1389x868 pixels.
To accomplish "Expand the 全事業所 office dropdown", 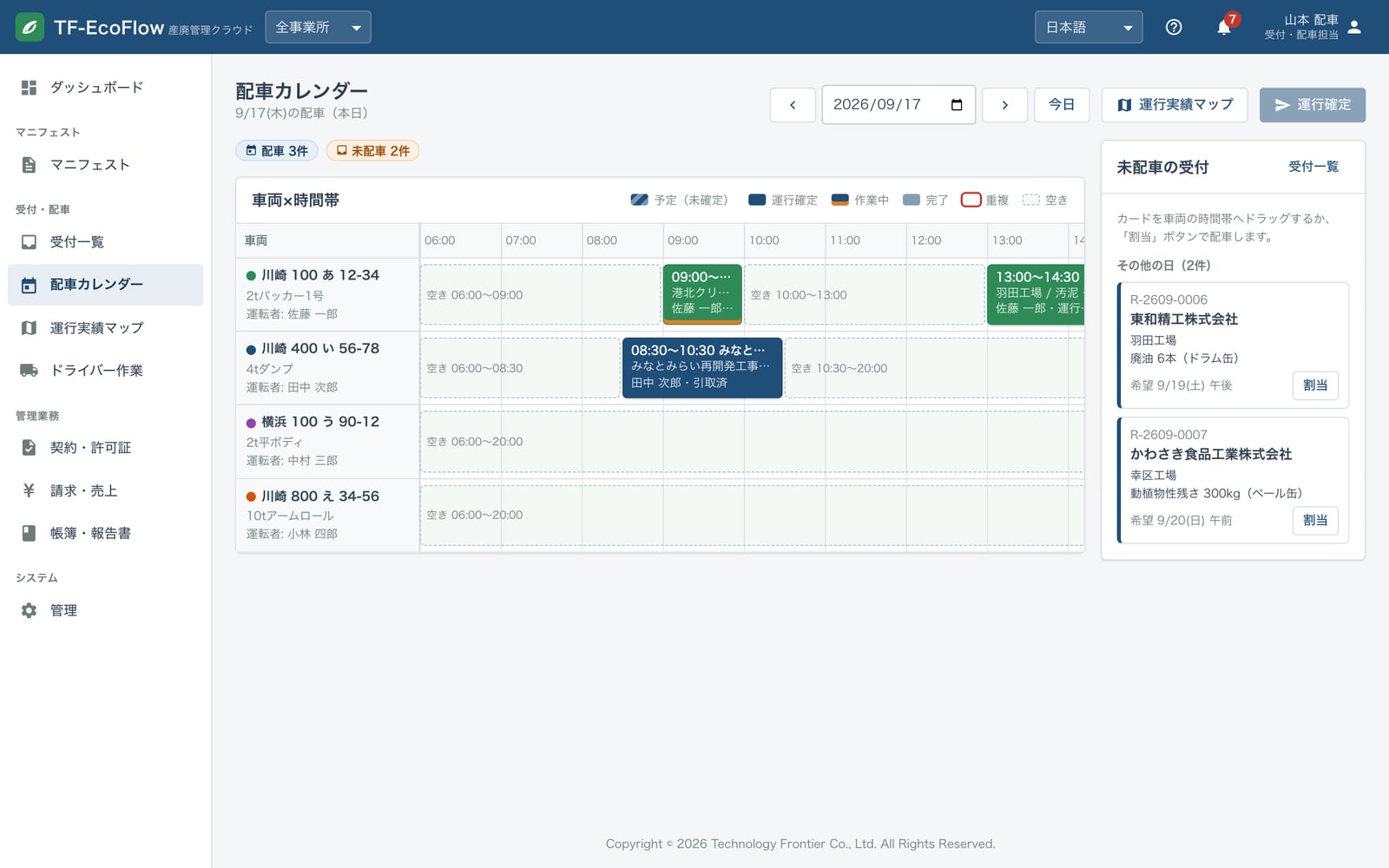I will pyautogui.click(x=318, y=27).
